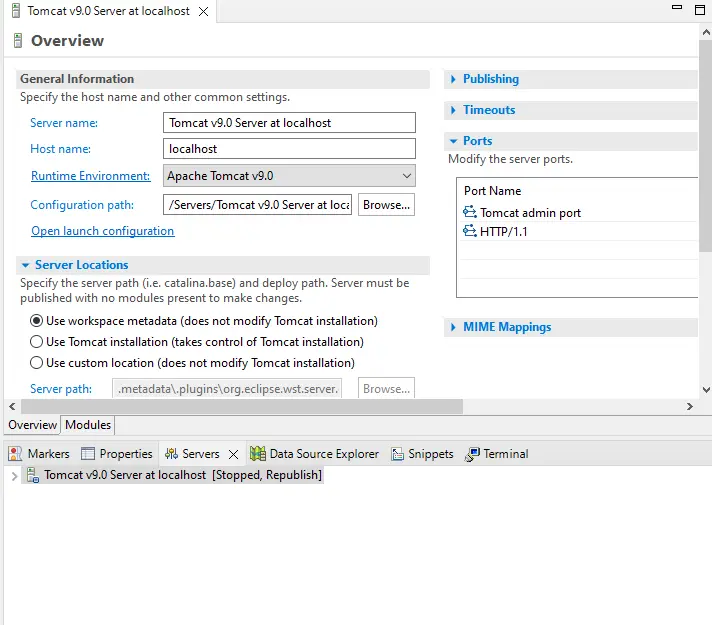The width and height of the screenshot is (712, 625).
Task: Click the Terminal view icon
Action: [x=472, y=454]
